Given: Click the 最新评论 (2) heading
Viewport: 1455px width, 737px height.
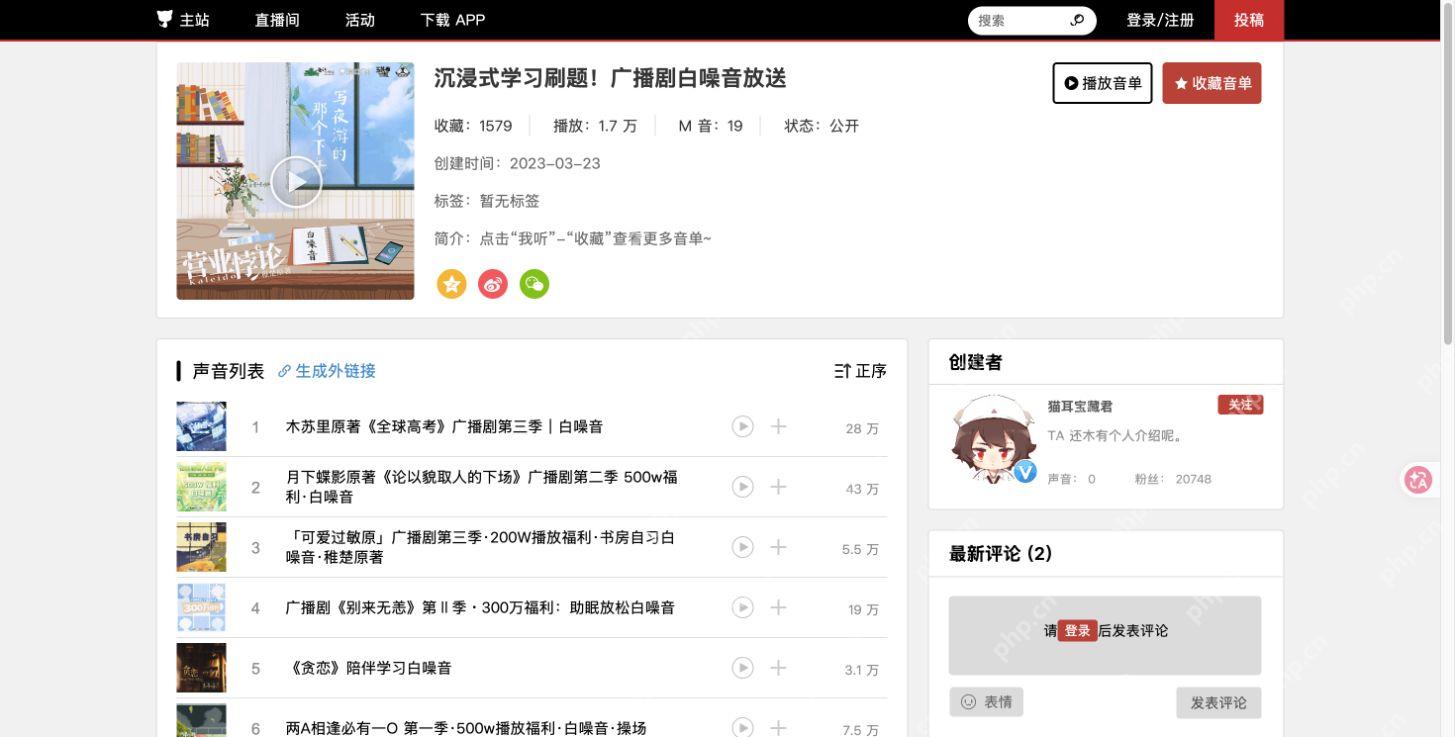Looking at the screenshot, I should [x=1000, y=554].
